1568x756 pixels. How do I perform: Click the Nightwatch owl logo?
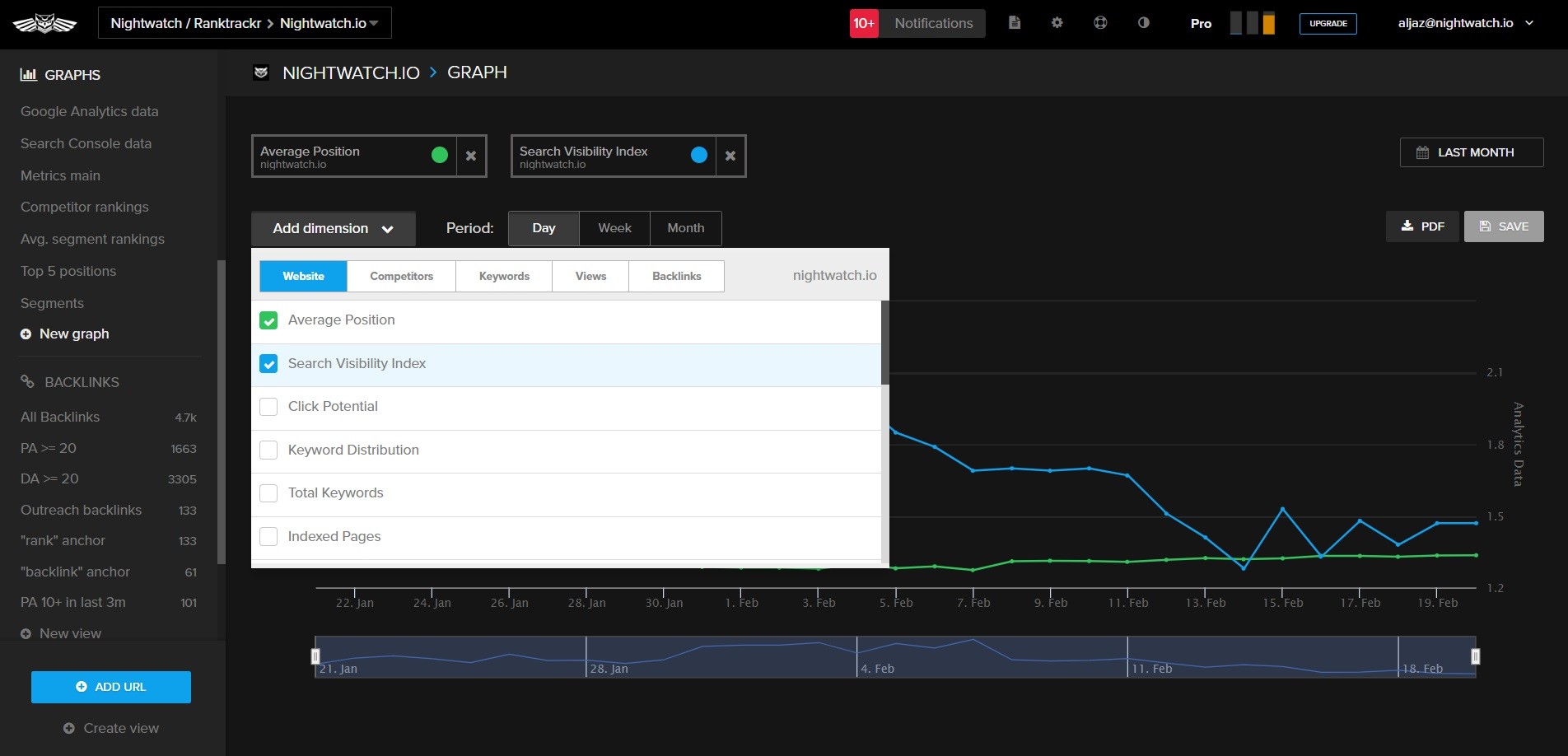click(44, 24)
